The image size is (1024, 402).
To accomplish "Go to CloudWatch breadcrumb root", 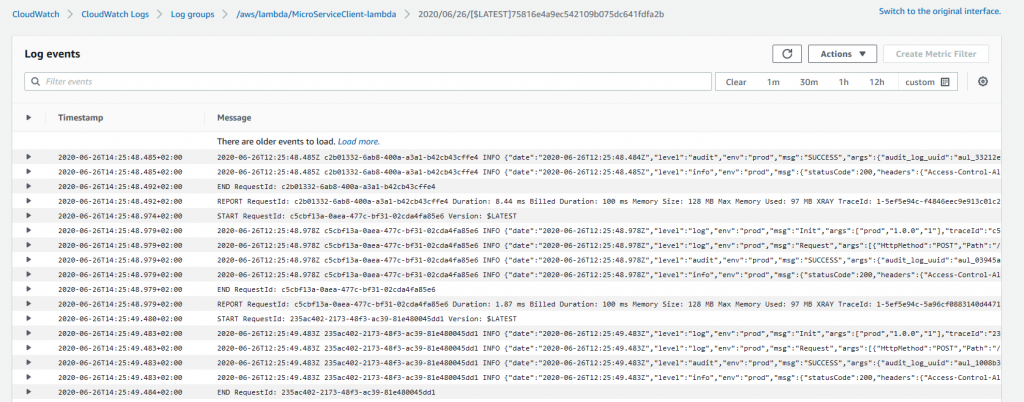I will (x=35, y=14).
